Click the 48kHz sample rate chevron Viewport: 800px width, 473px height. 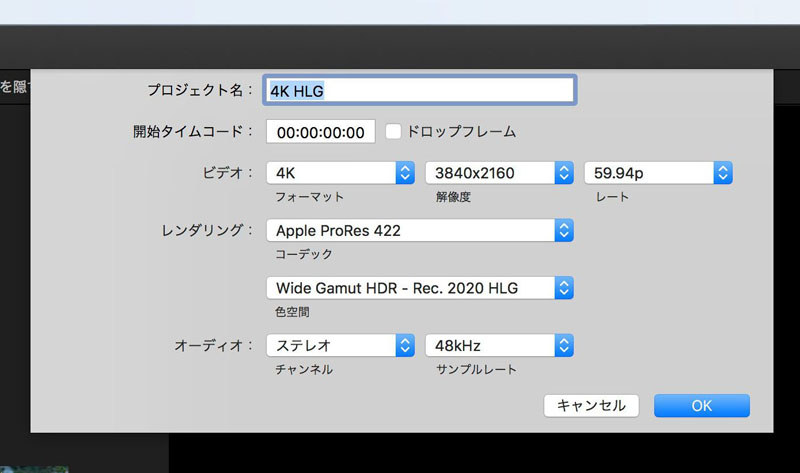pyautogui.click(x=564, y=346)
